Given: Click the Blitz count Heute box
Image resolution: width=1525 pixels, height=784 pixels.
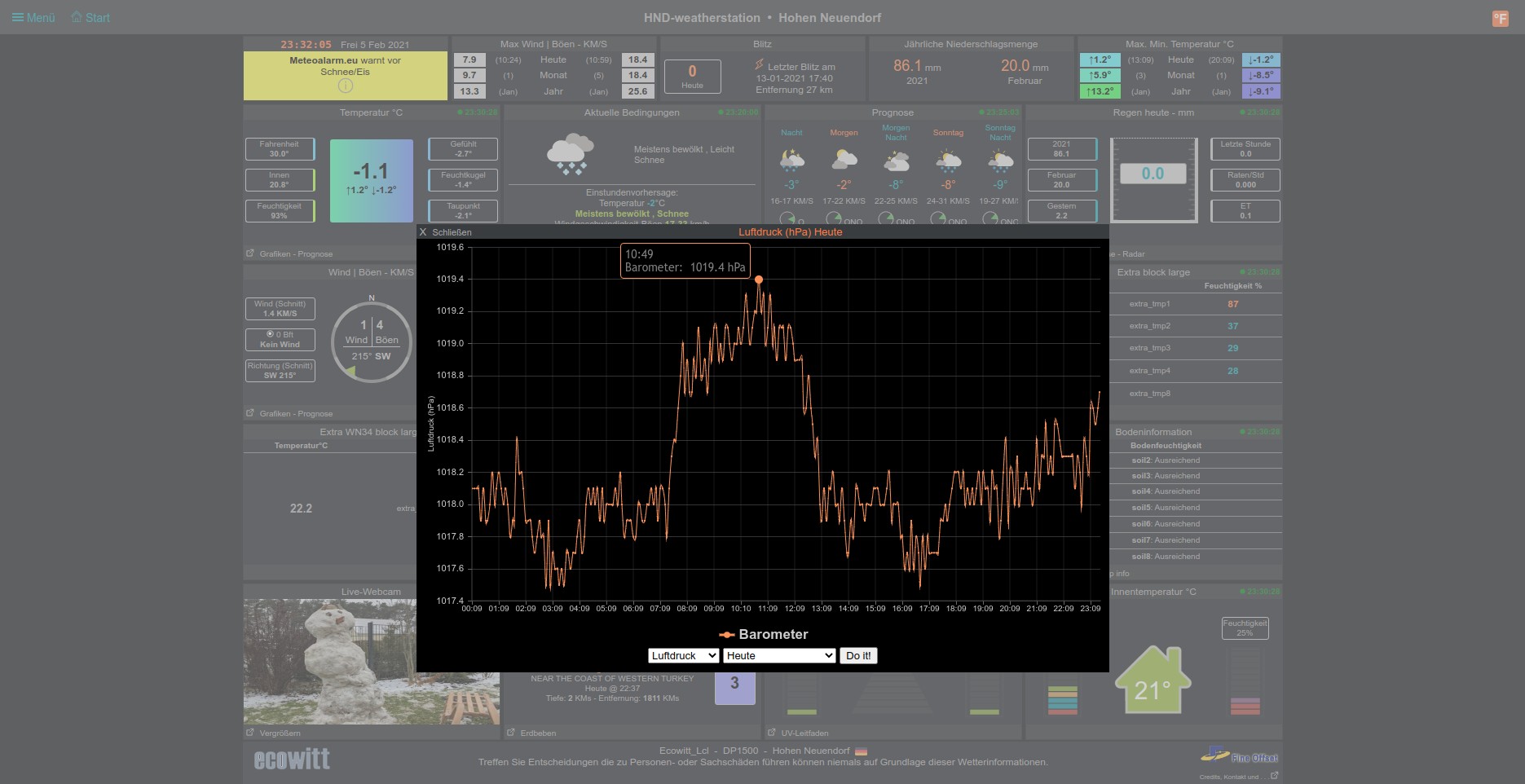Looking at the screenshot, I should tap(692, 76).
